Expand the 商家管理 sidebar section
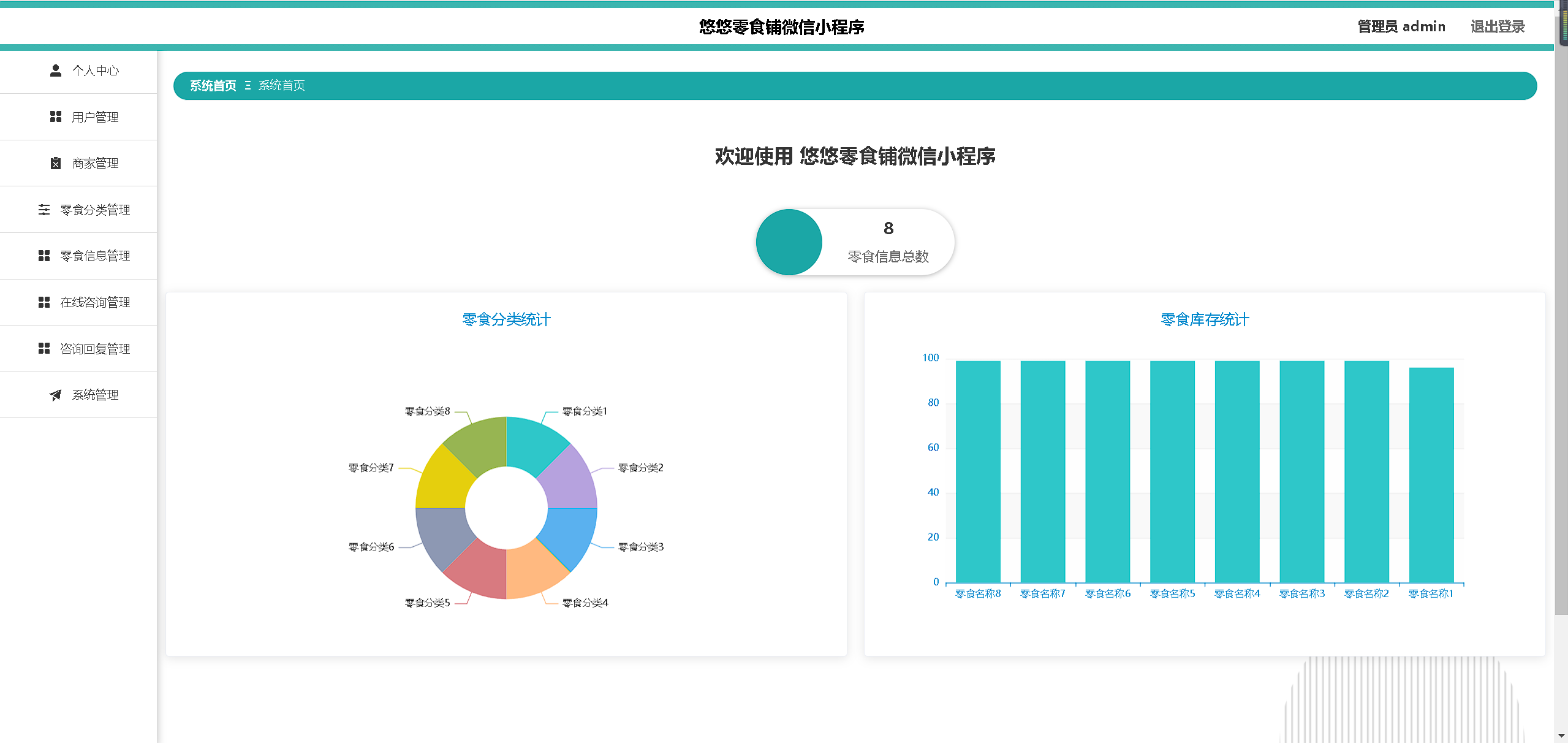Image resolution: width=1568 pixels, height=743 pixels. pyautogui.click(x=95, y=163)
